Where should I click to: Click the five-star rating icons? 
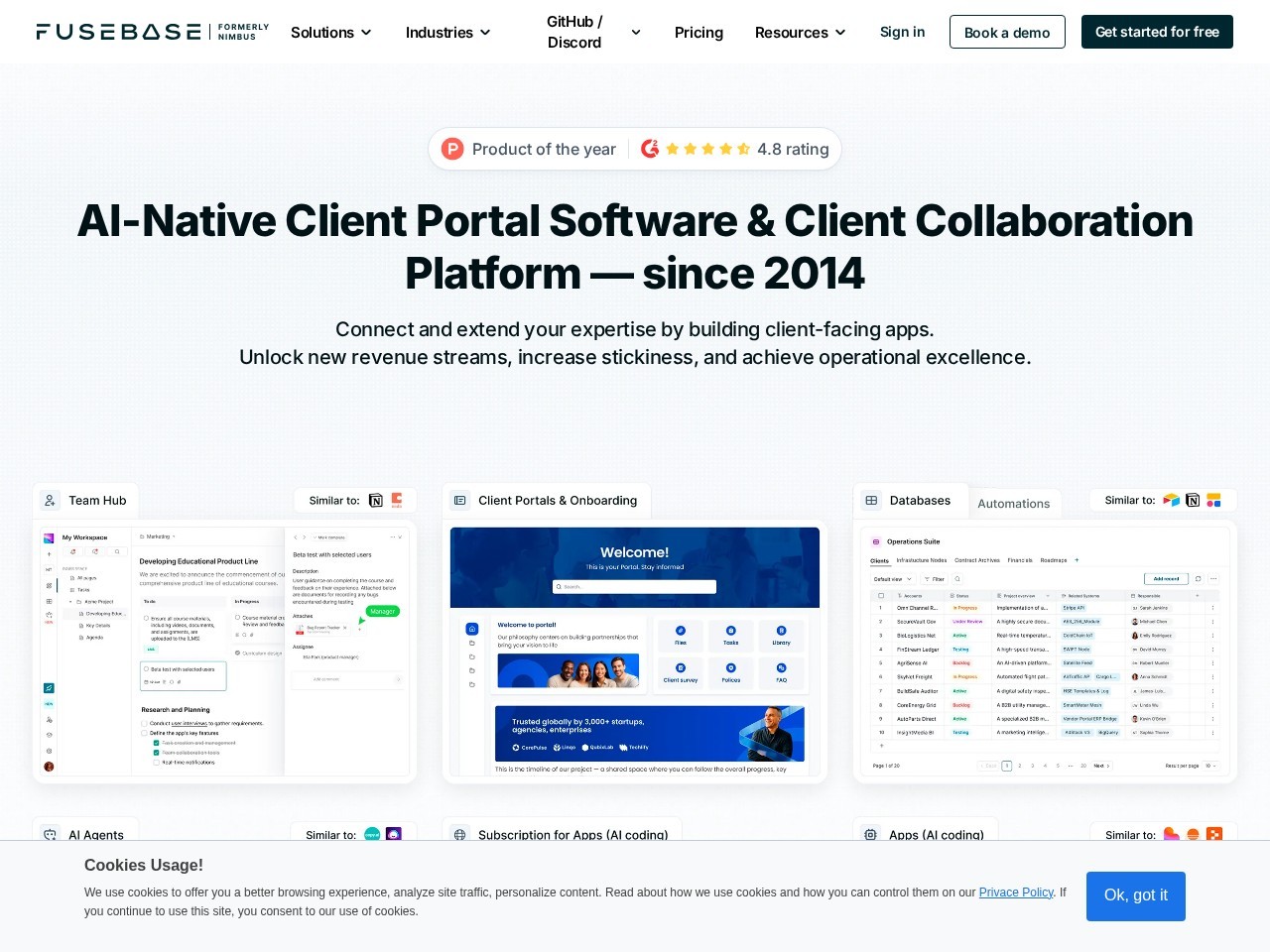[x=707, y=149]
